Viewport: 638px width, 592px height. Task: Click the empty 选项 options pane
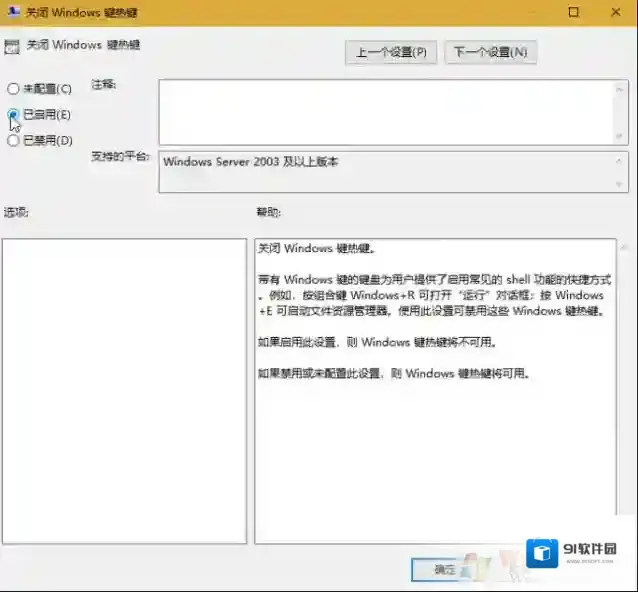[124, 390]
